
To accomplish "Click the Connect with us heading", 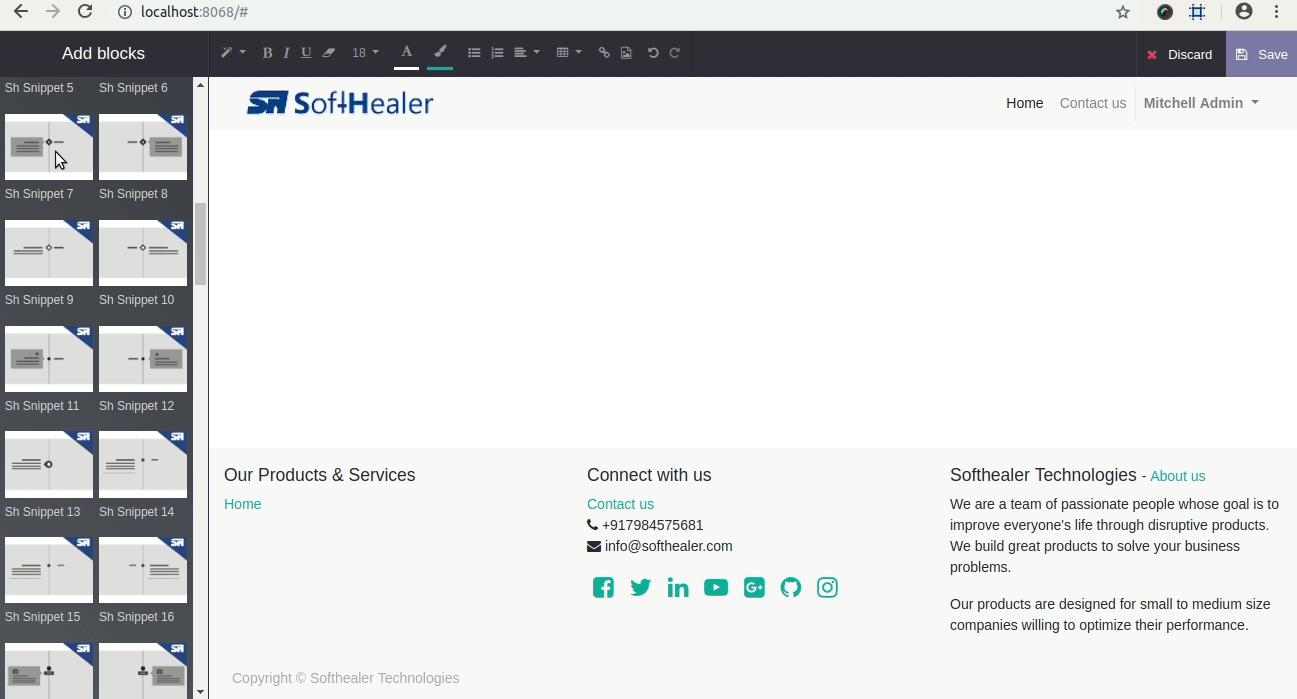I will point(649,475).
